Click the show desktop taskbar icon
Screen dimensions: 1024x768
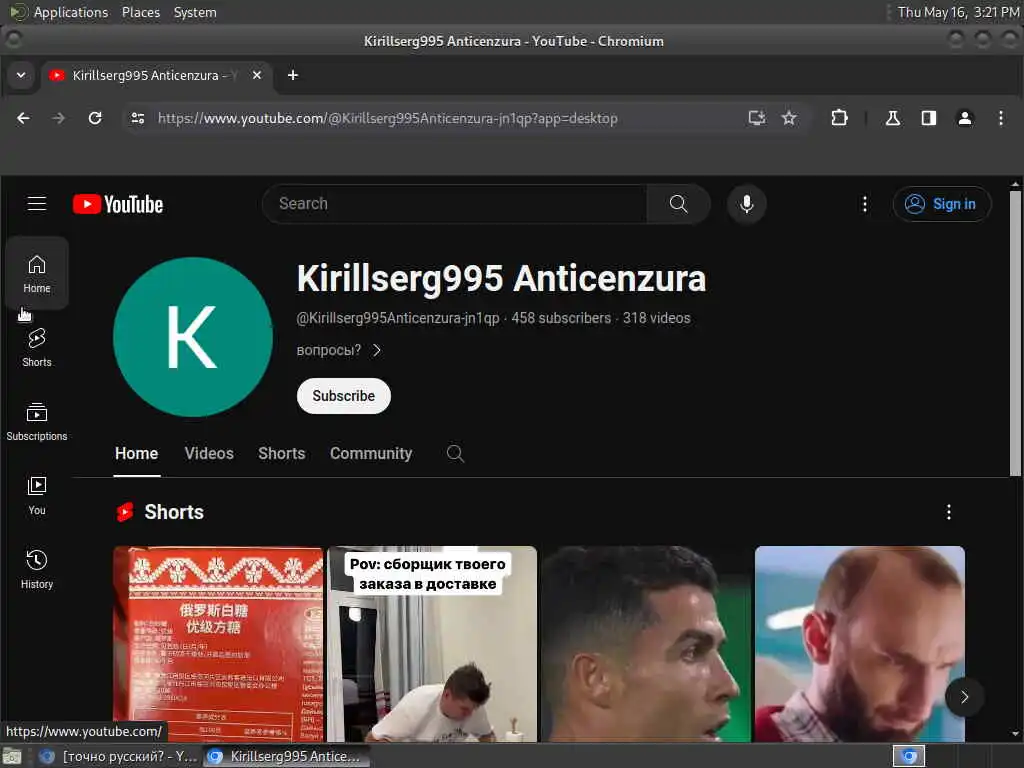pos(12,756)
